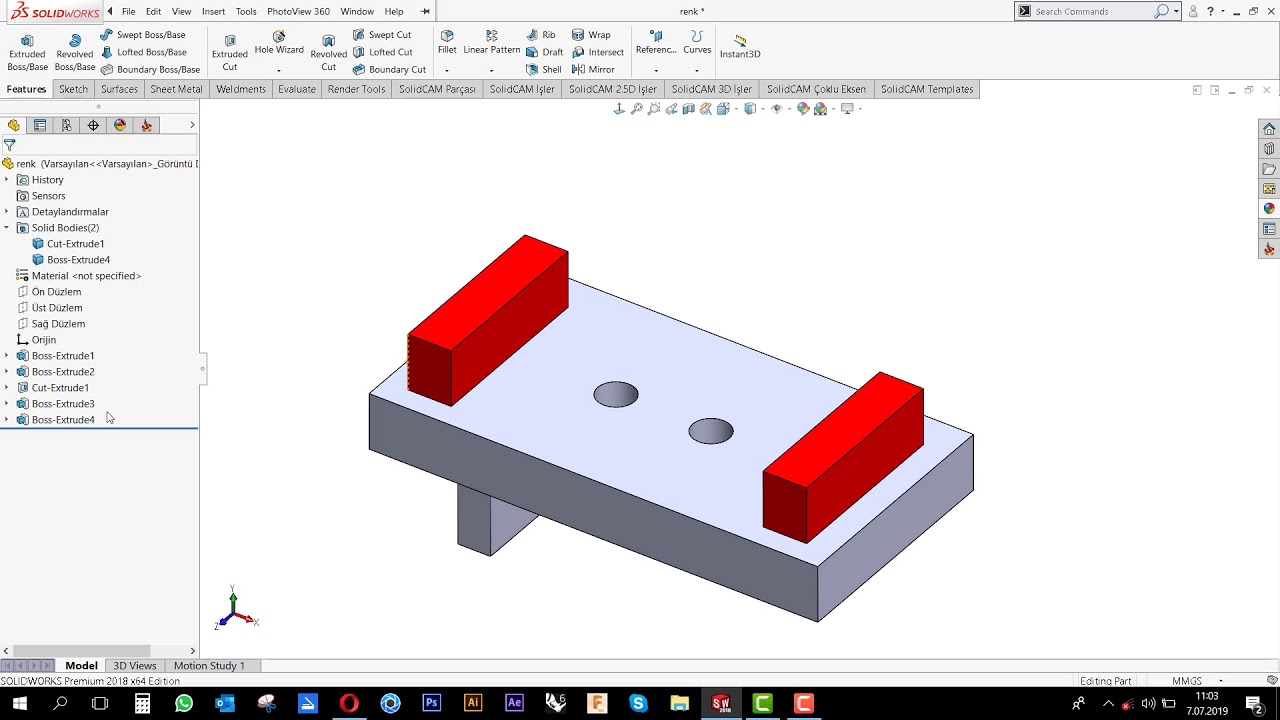
Task: Open the Curves dropdown arrow
Action: [697, 71]
